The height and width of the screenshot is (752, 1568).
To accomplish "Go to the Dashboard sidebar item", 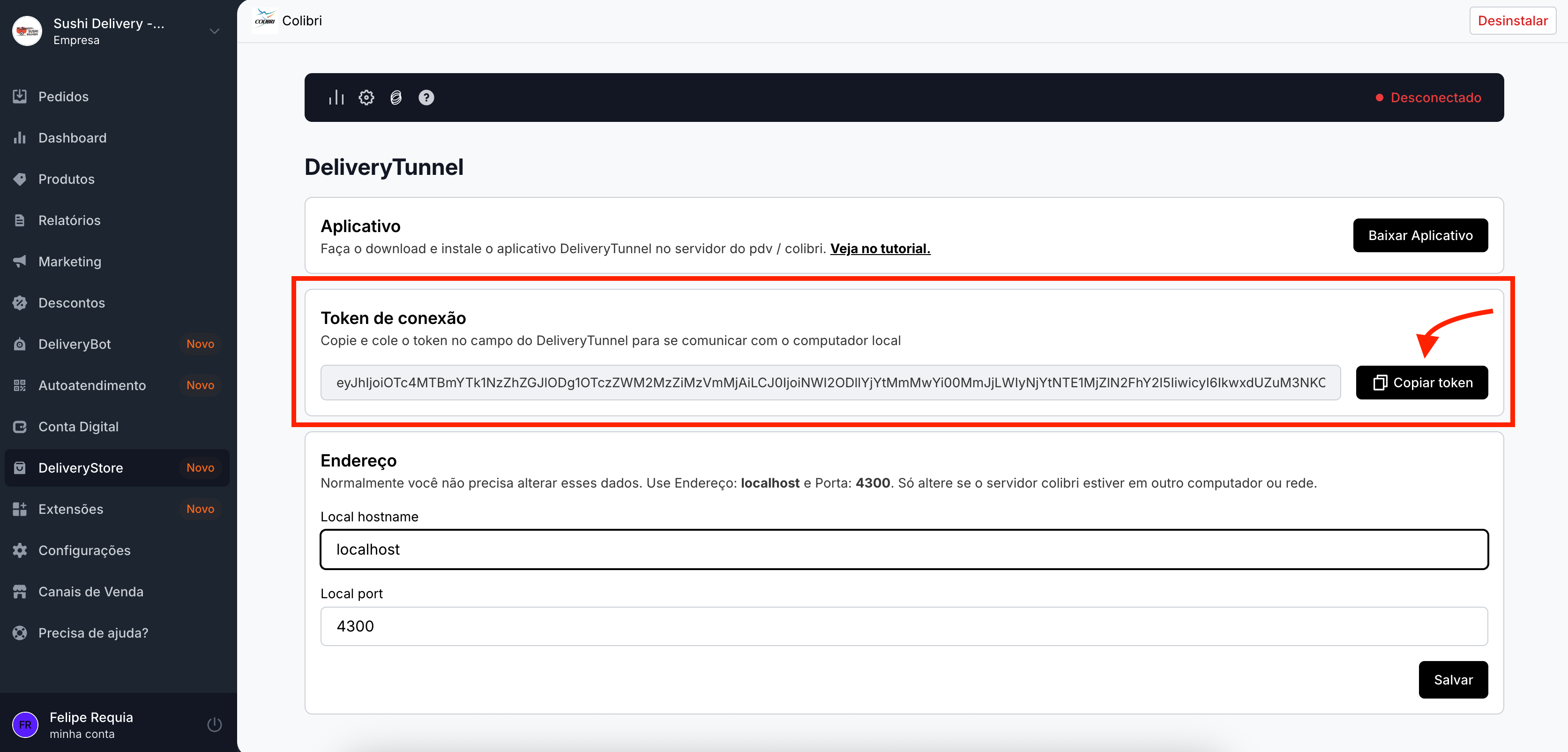I will [x=72, y=138].
